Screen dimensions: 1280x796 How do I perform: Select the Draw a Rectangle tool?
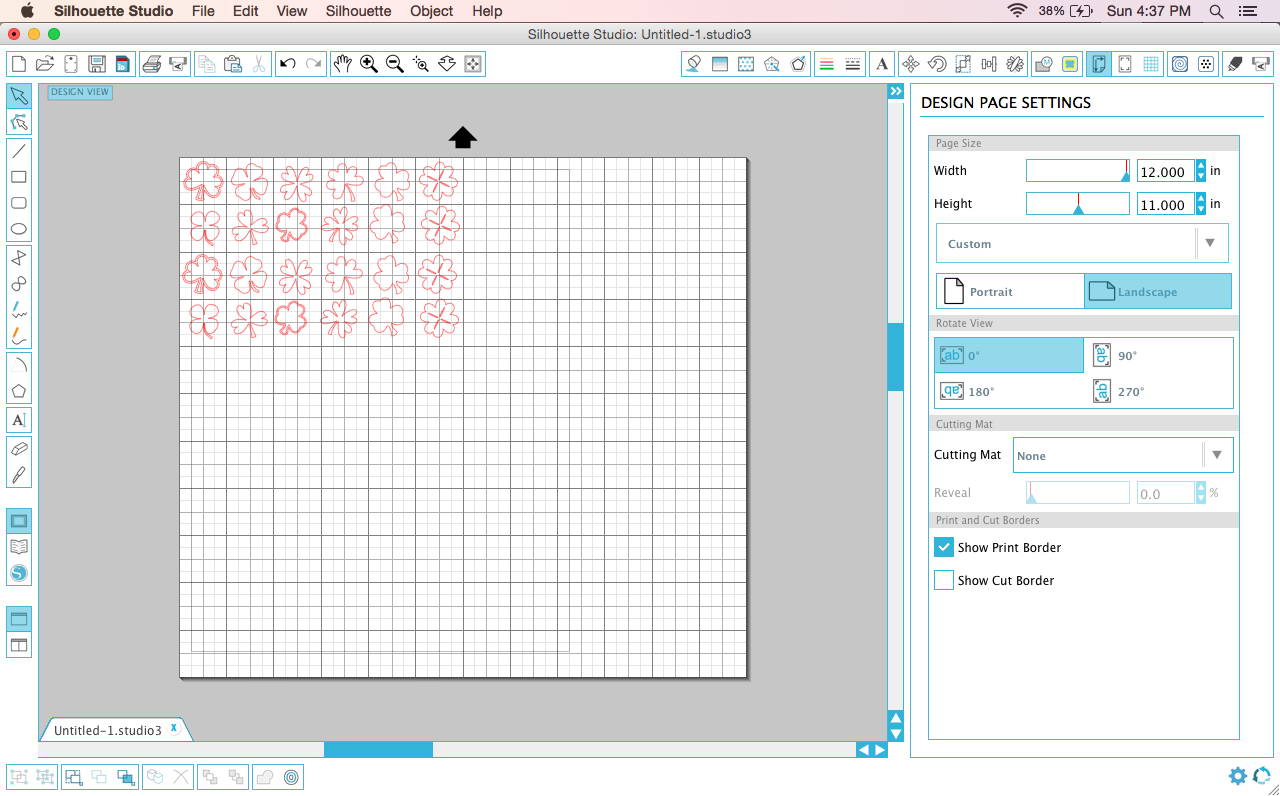pos(19,177)
